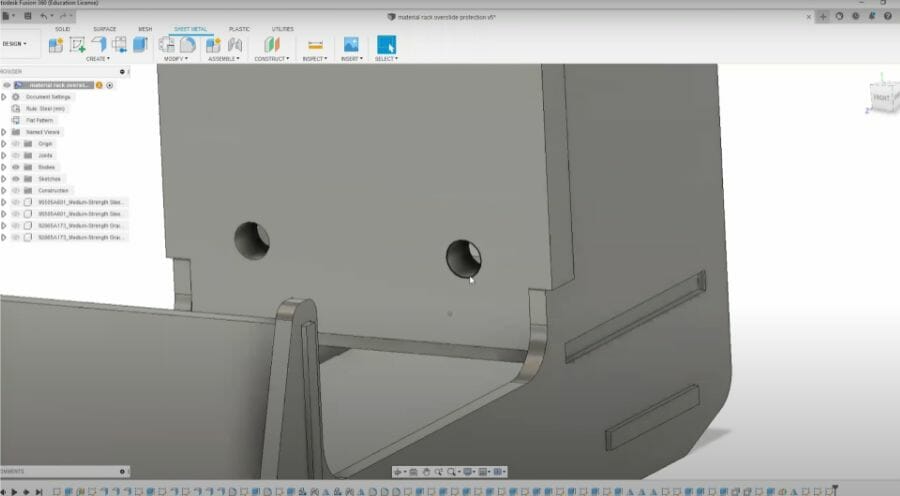900x496 pixels.
Task: Click the Insert image icon
Action: 351,44
